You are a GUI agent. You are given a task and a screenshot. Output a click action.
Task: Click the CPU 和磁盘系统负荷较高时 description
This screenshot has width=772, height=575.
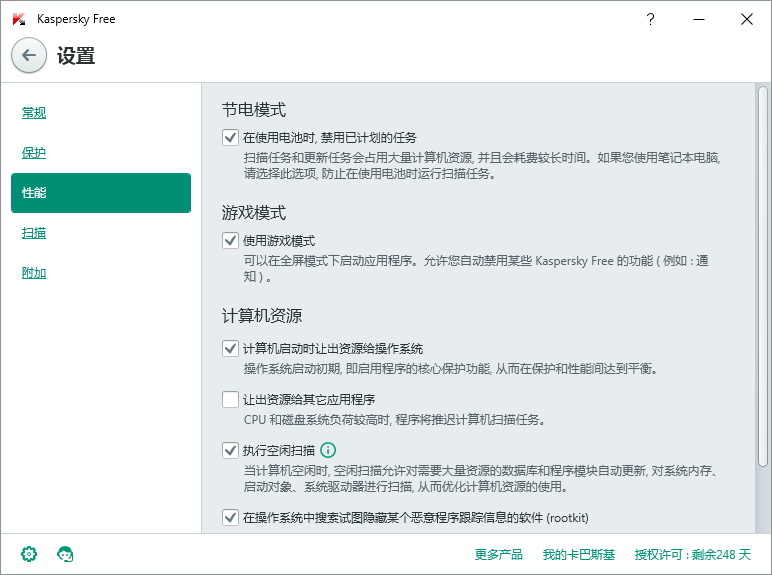394,420
